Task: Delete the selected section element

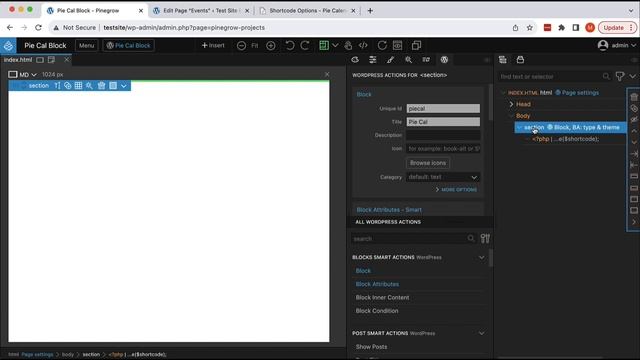Action: [101, 85]
